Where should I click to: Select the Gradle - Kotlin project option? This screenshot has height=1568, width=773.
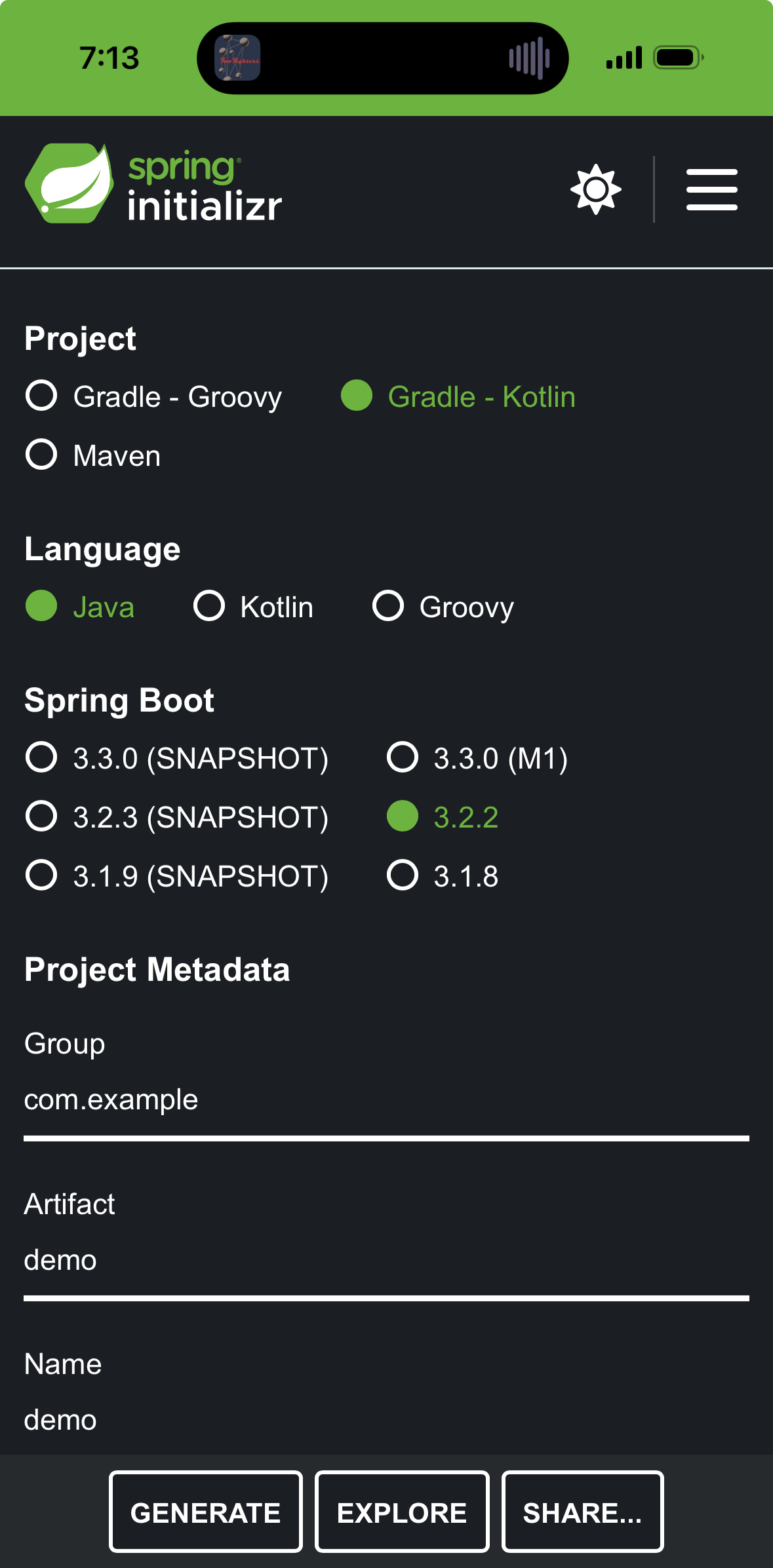point(357,396)
